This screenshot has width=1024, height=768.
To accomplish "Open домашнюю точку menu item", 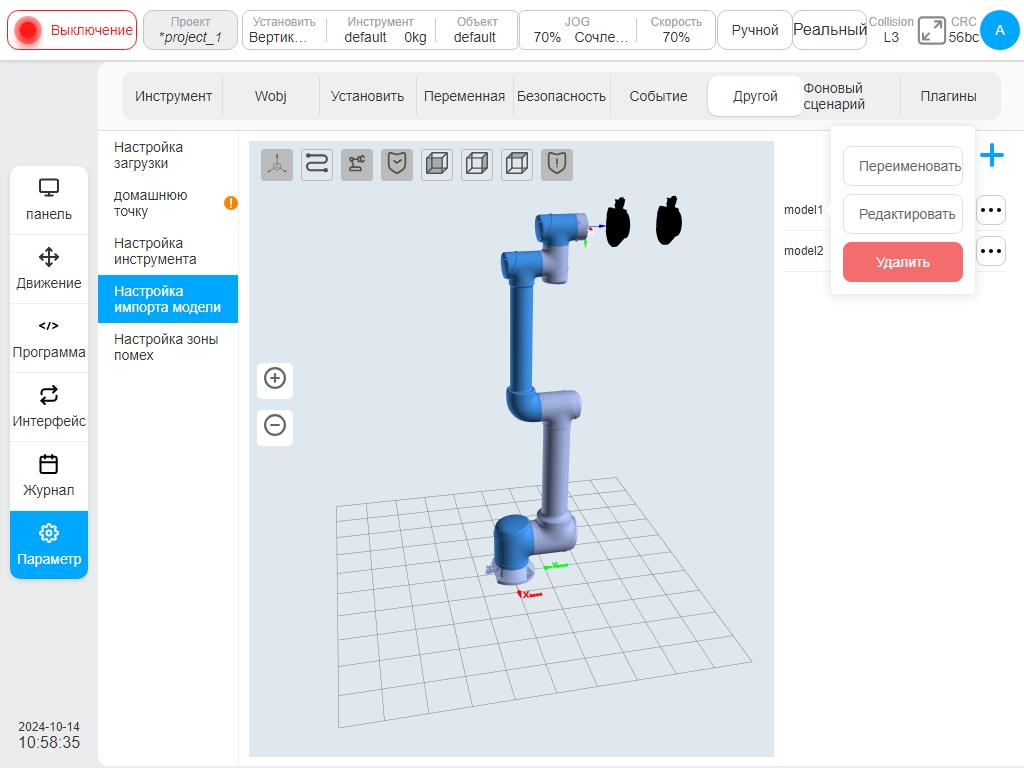I will (168, 203).
